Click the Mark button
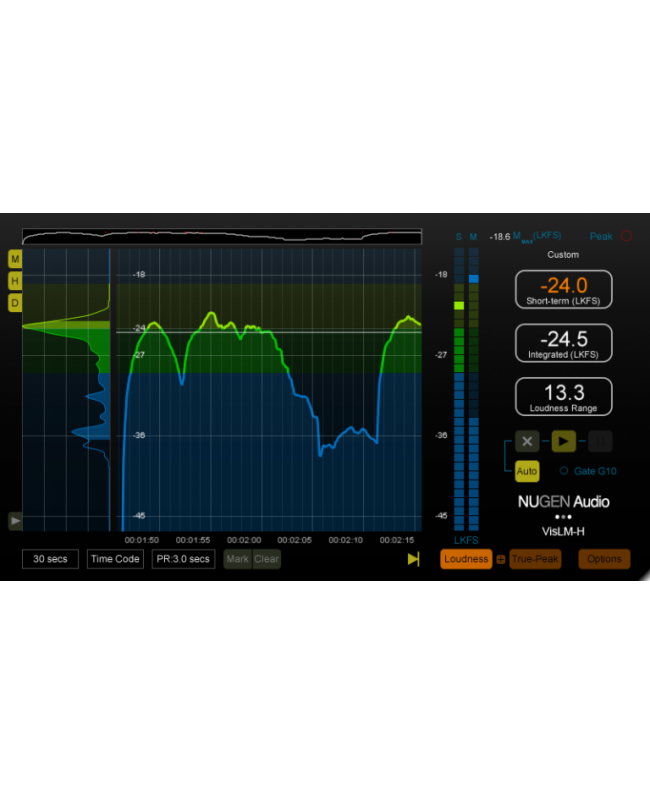The width and height of the screenshot is (650, 794). click(x=237, y=559)
